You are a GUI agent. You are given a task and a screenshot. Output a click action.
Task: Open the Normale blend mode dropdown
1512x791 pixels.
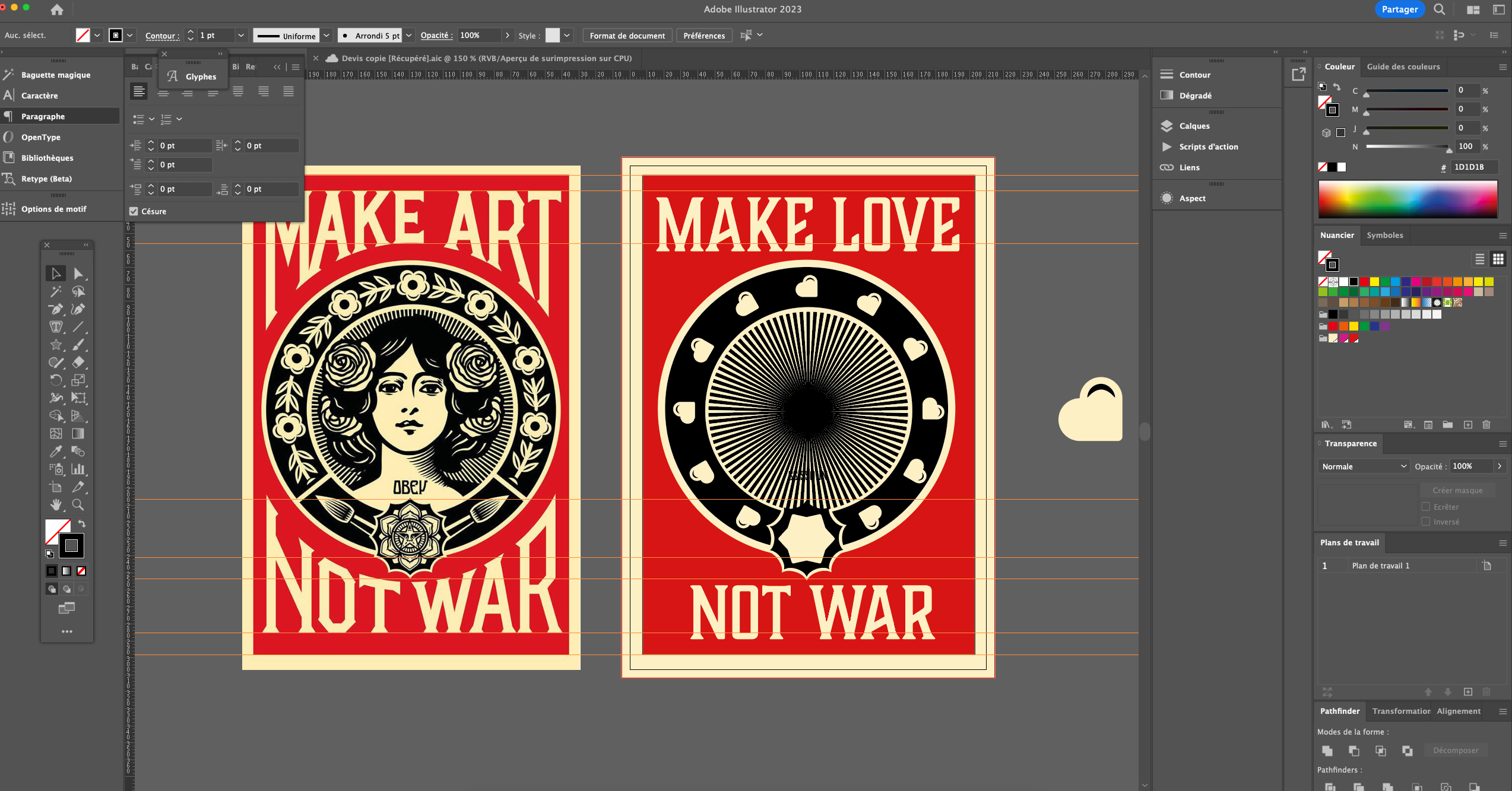1364,466
